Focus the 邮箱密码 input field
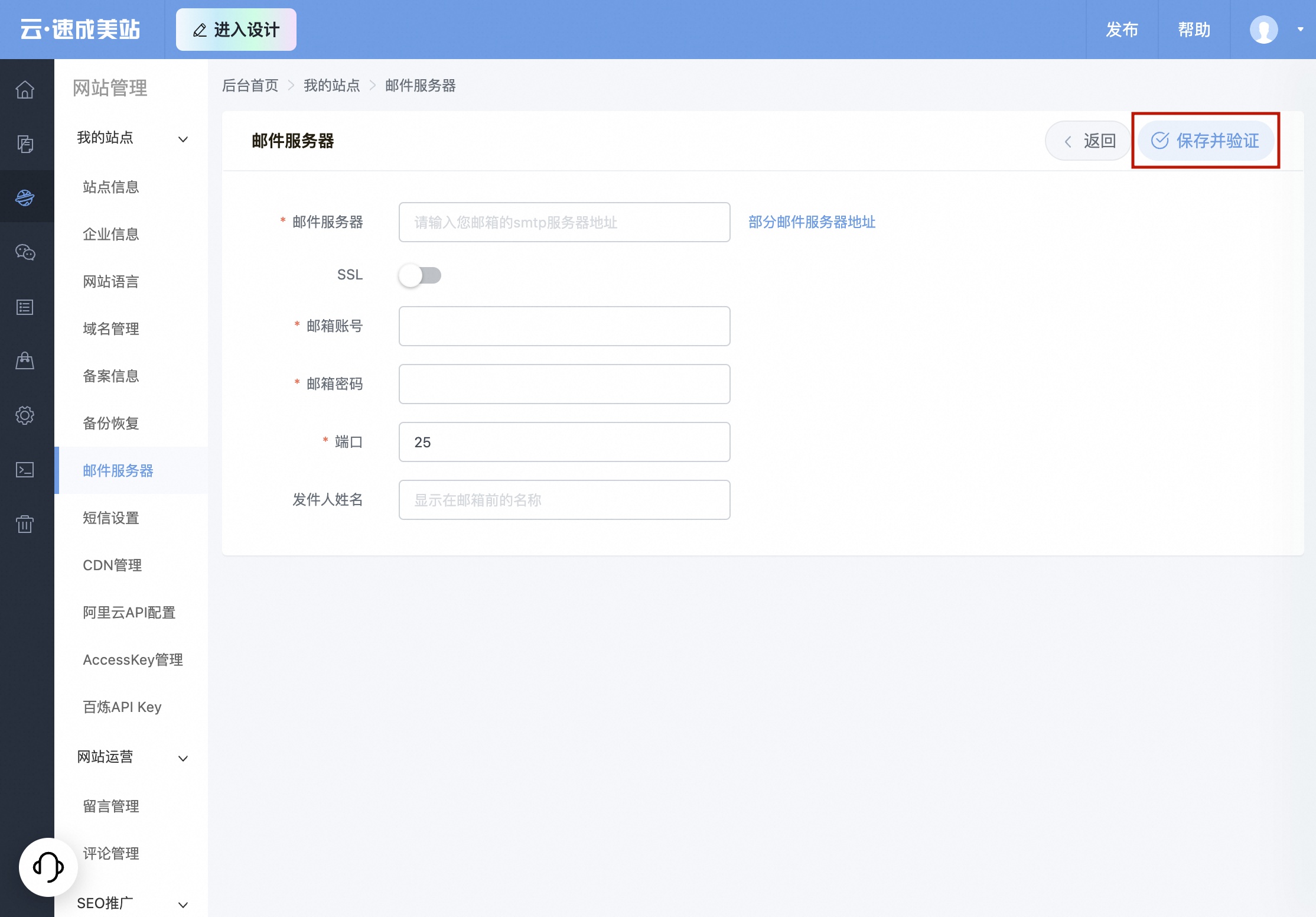This screenshot has height=917, width=1316. (565, 384)
